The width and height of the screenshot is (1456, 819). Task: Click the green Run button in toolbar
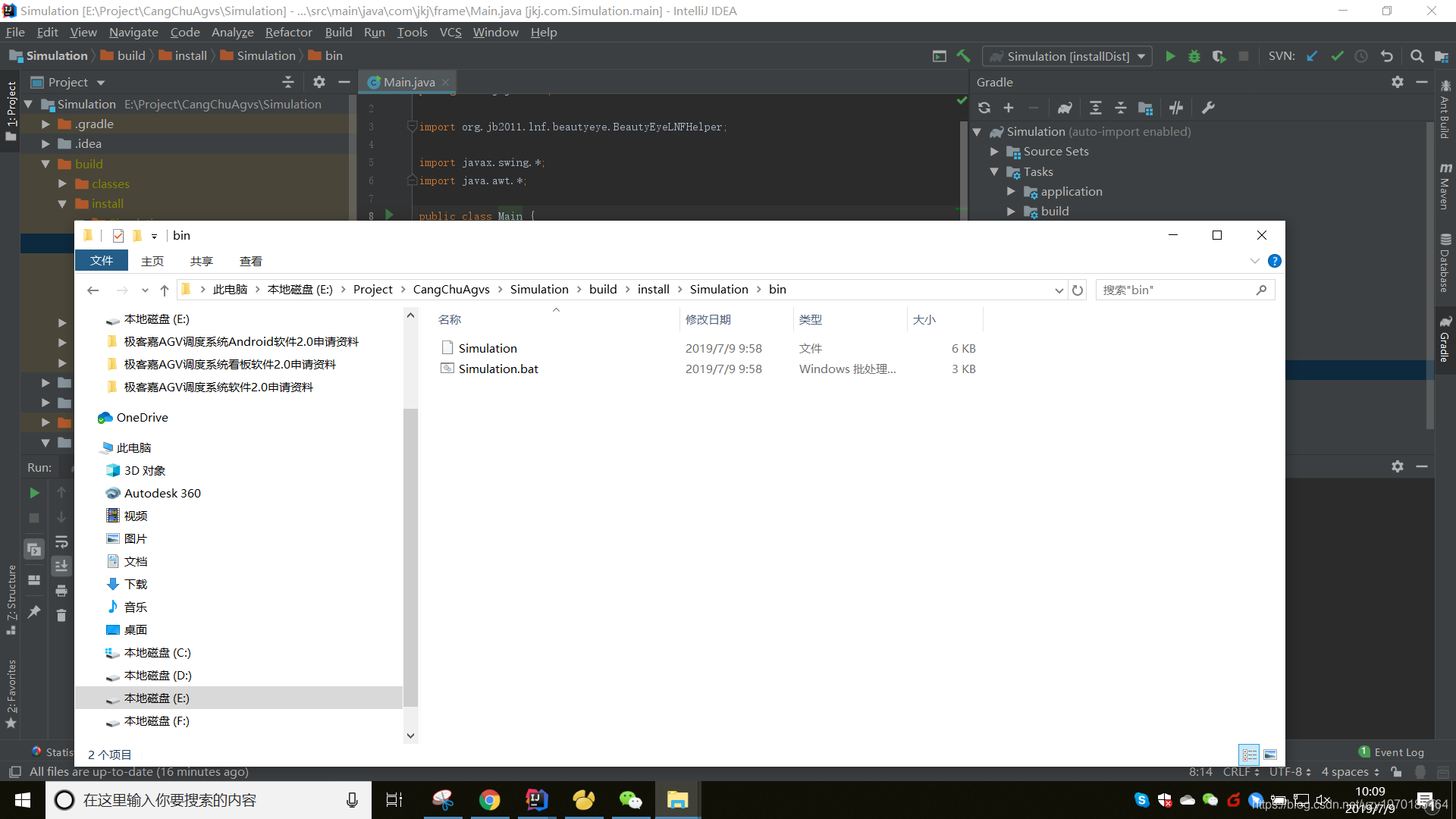1170,56
